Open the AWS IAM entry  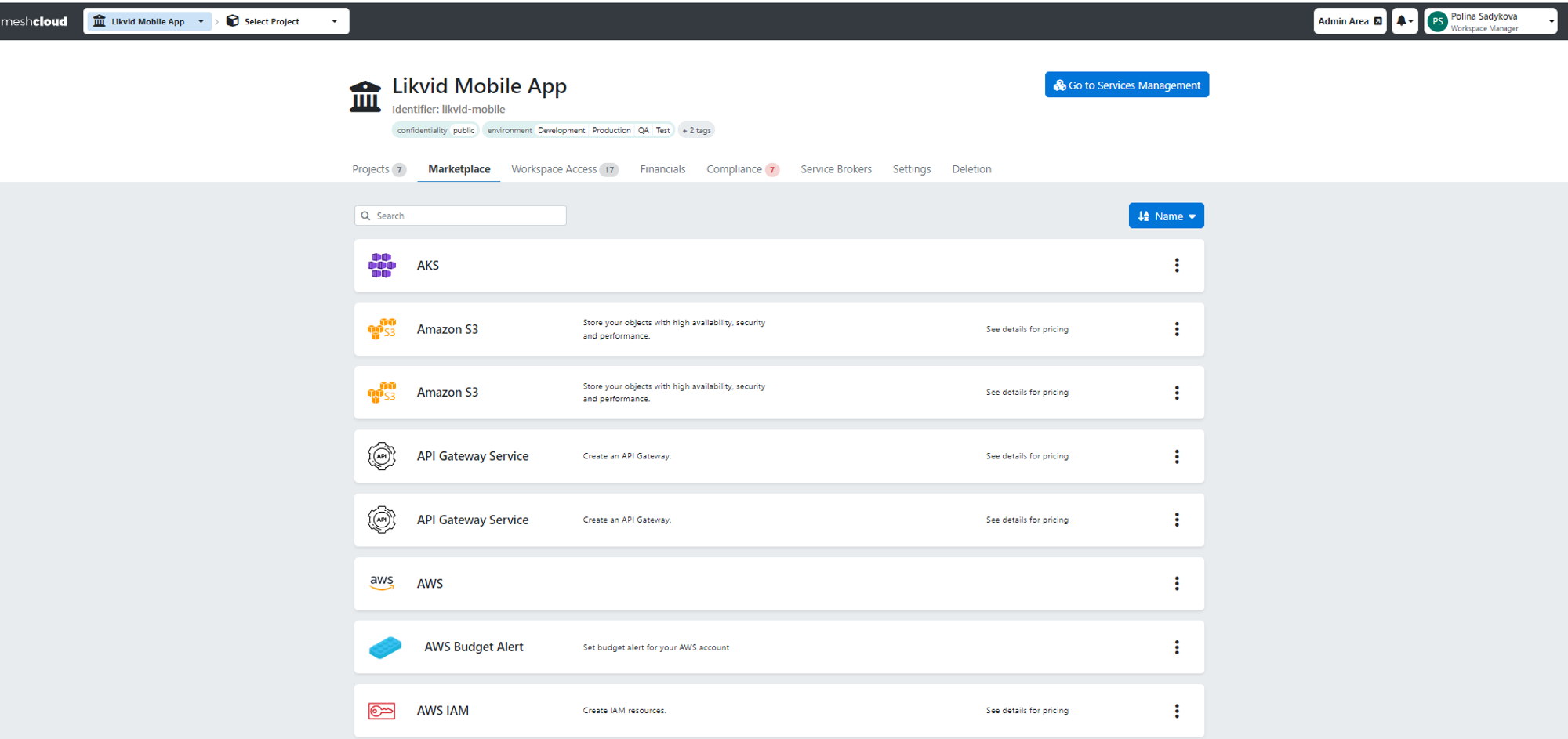tap(779, 711)
